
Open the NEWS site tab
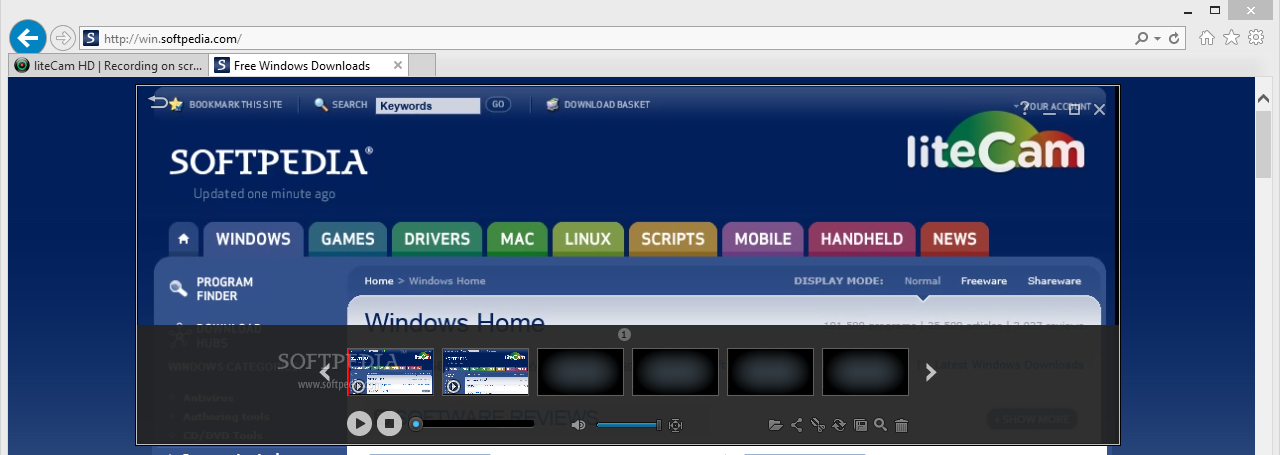point(955,239)
